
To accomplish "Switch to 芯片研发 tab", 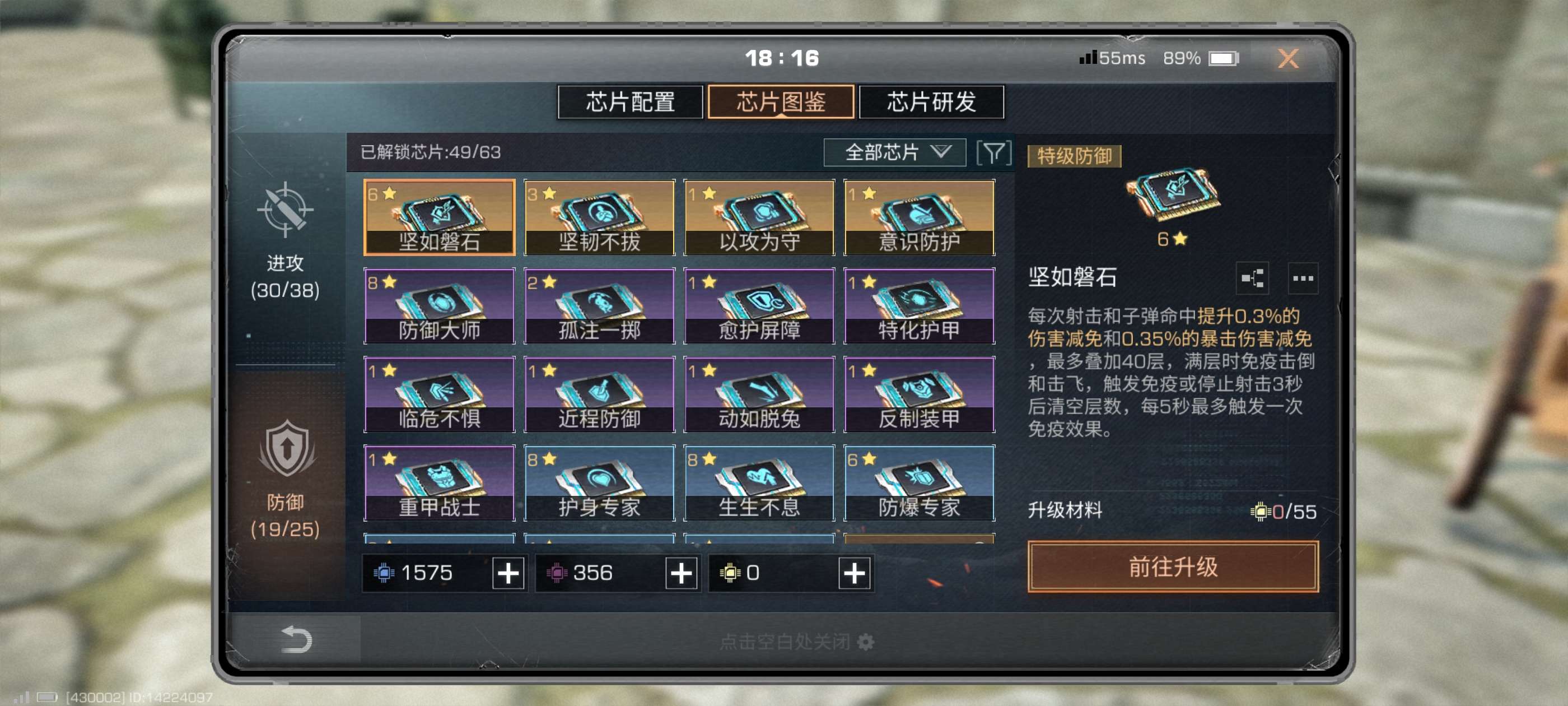I will click(931, 102).
